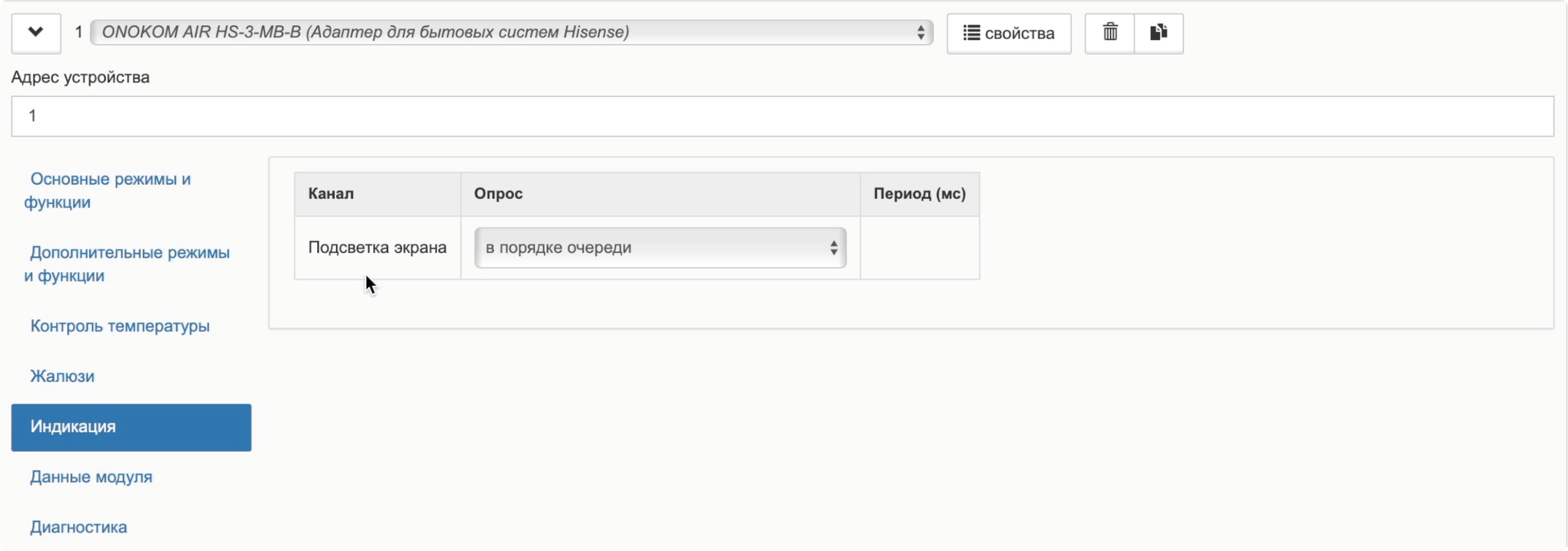Open the в порядке очереди polling dropdown
This screenshot has height=551, width=1568.
click(660, 248)
